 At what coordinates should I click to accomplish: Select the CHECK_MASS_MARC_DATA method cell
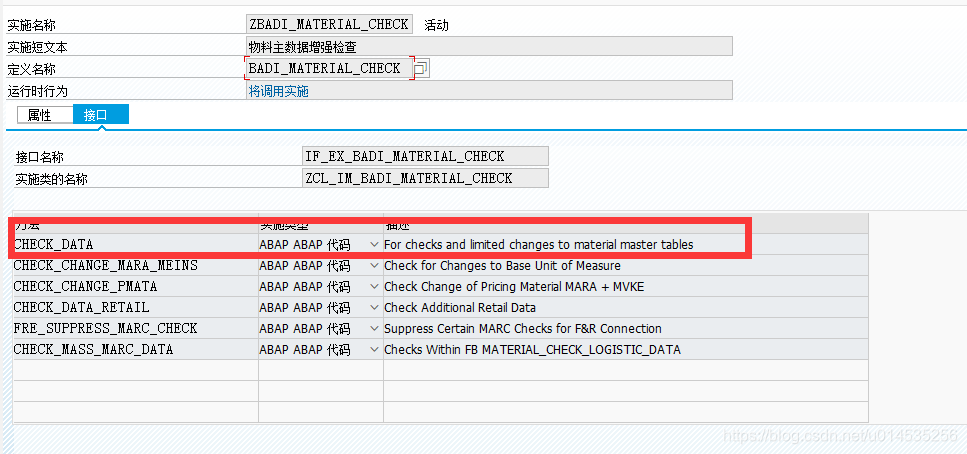coord(136,350)
